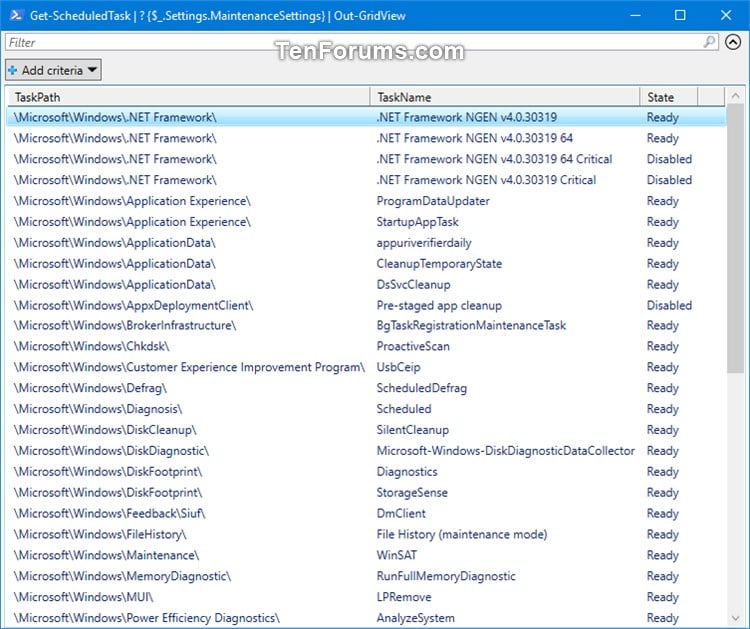Select Microsoft-Windows-DiskDiagnosticDataCollector task

[366, 451]
